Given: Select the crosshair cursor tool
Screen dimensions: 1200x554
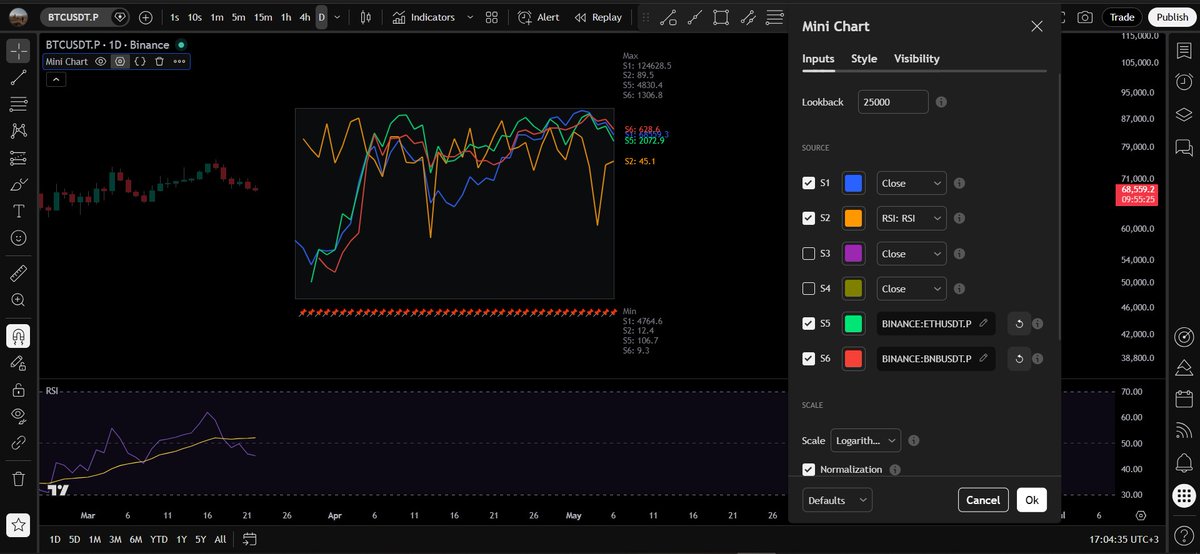Looking at the screenshot, I should [x=18, y=50].
